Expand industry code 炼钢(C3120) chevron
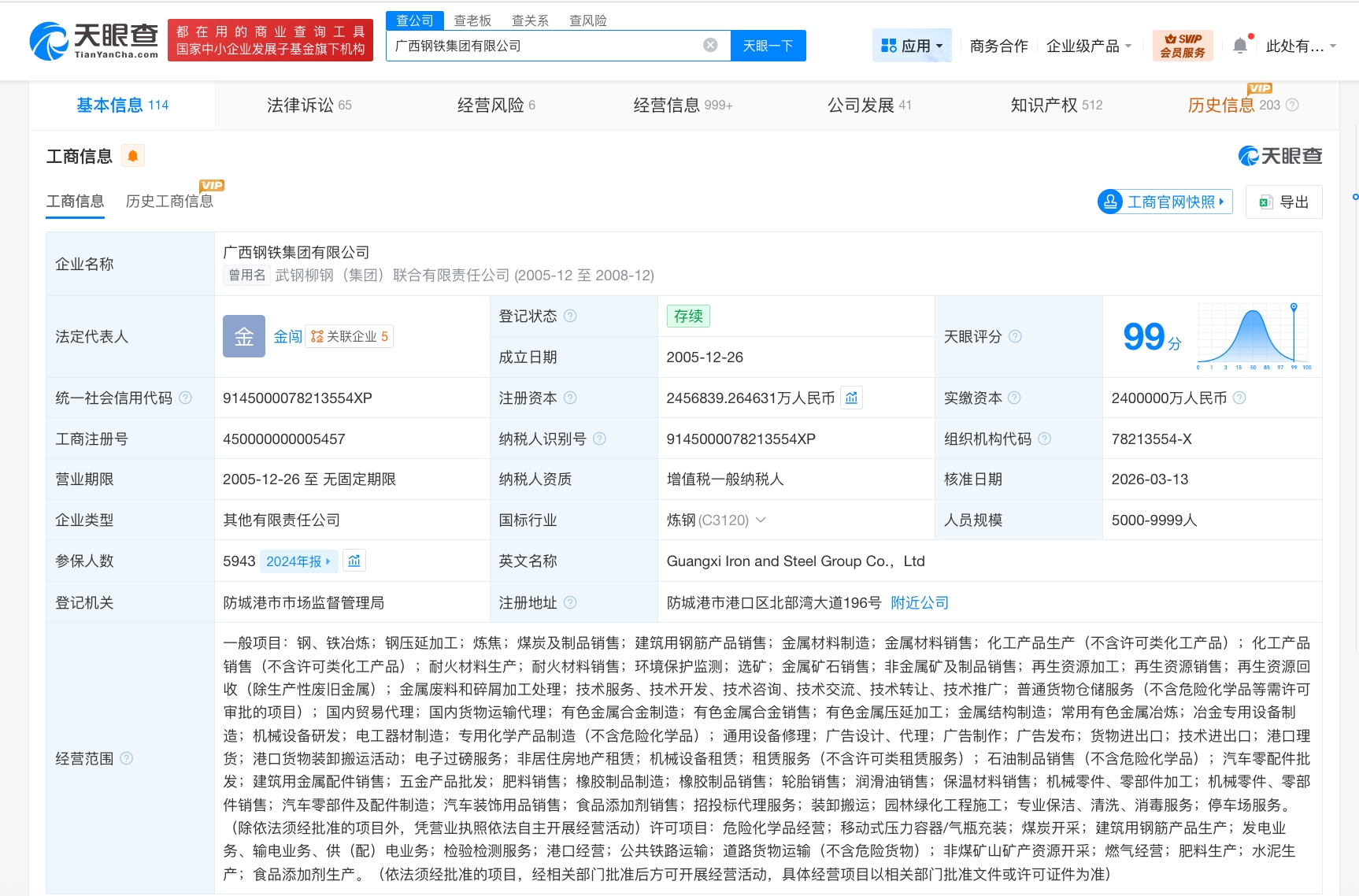The width and height of the screenshot is (1359, 896). point(760,520)
